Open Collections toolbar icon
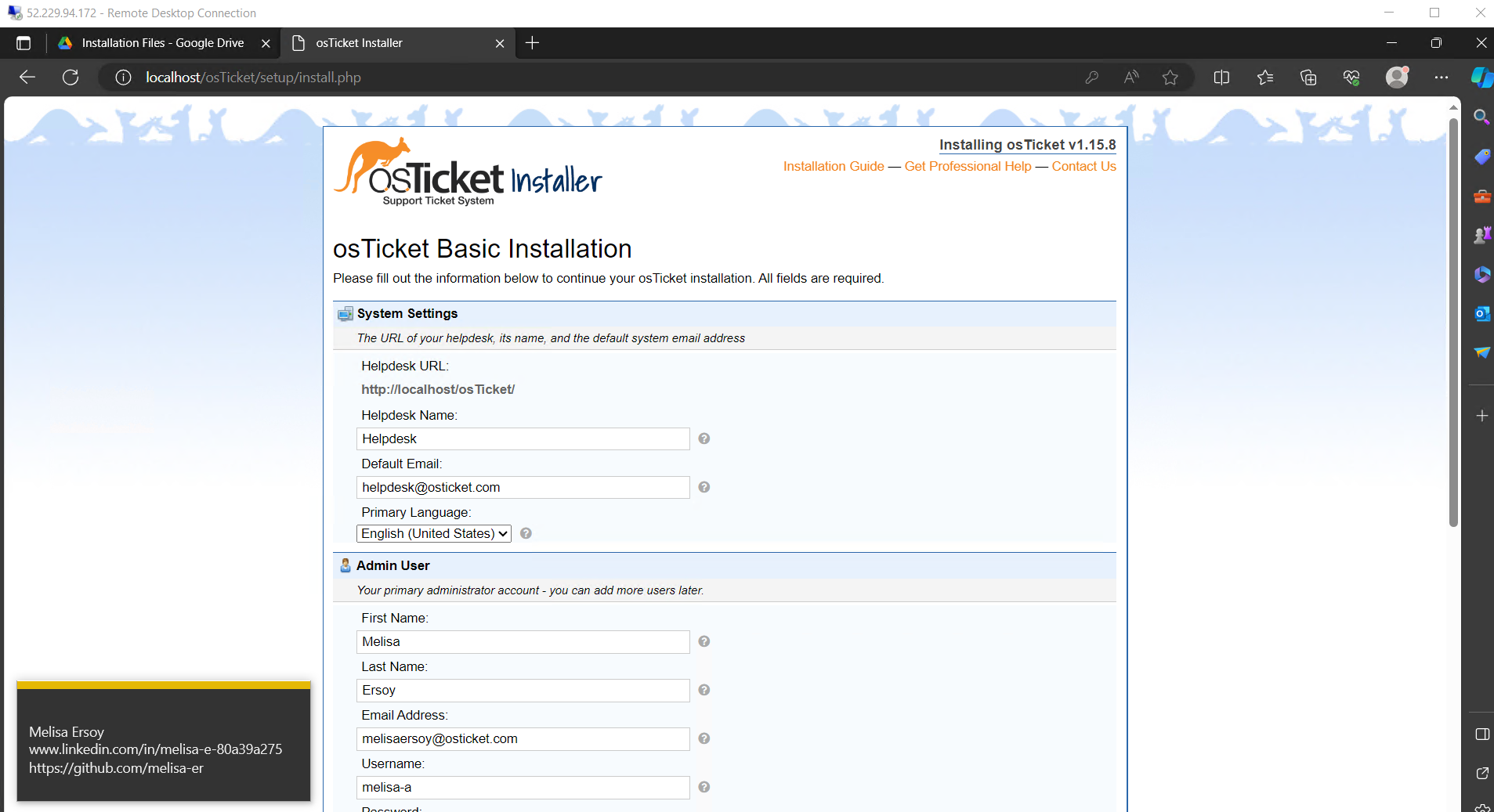1494x812 pixels. [1308, 78]
